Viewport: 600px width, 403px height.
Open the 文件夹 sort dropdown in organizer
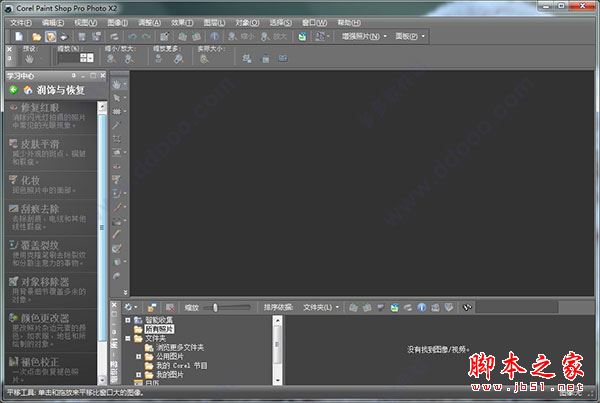pos(321,307)
